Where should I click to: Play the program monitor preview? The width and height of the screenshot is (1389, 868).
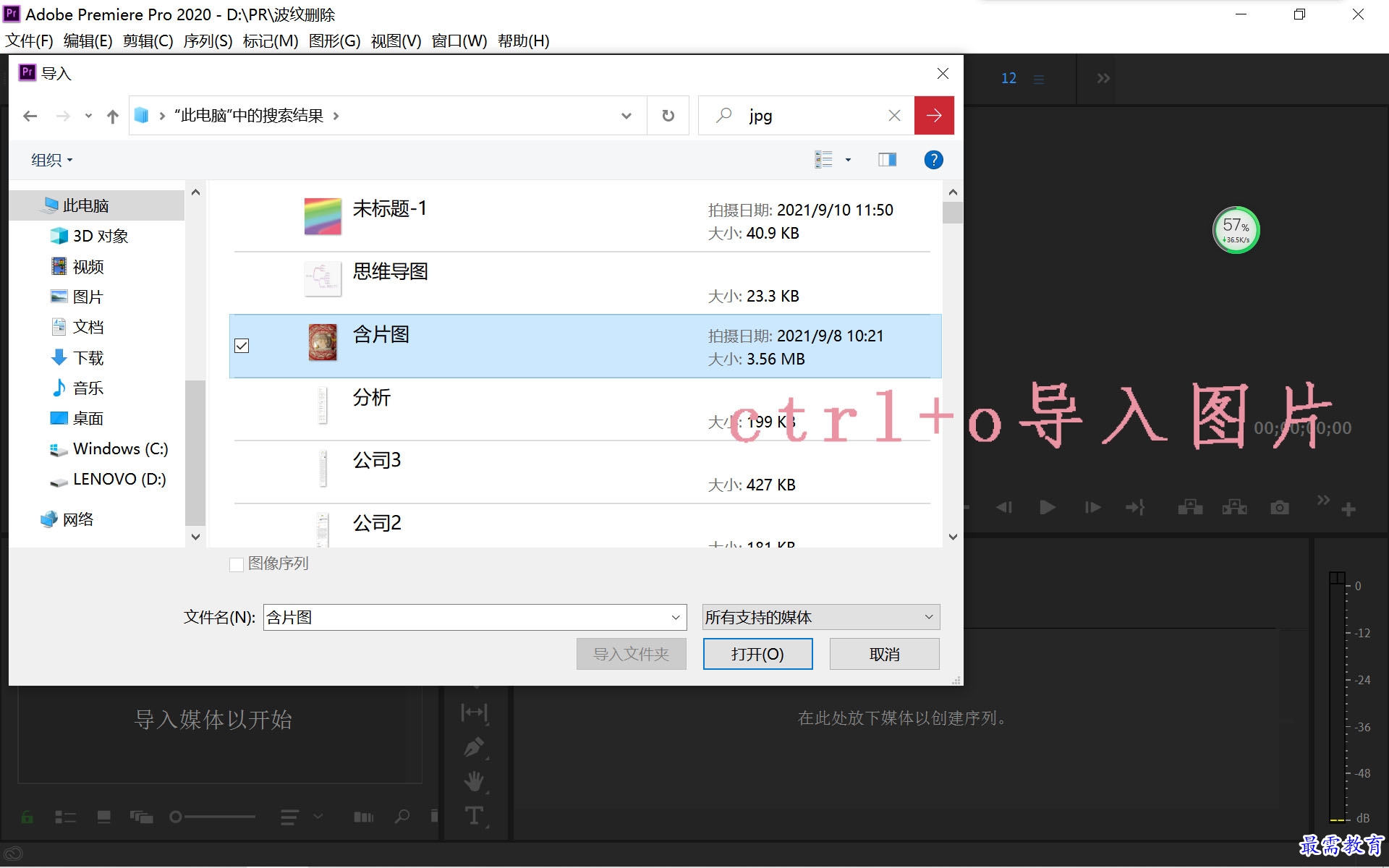pos(1047,508)
